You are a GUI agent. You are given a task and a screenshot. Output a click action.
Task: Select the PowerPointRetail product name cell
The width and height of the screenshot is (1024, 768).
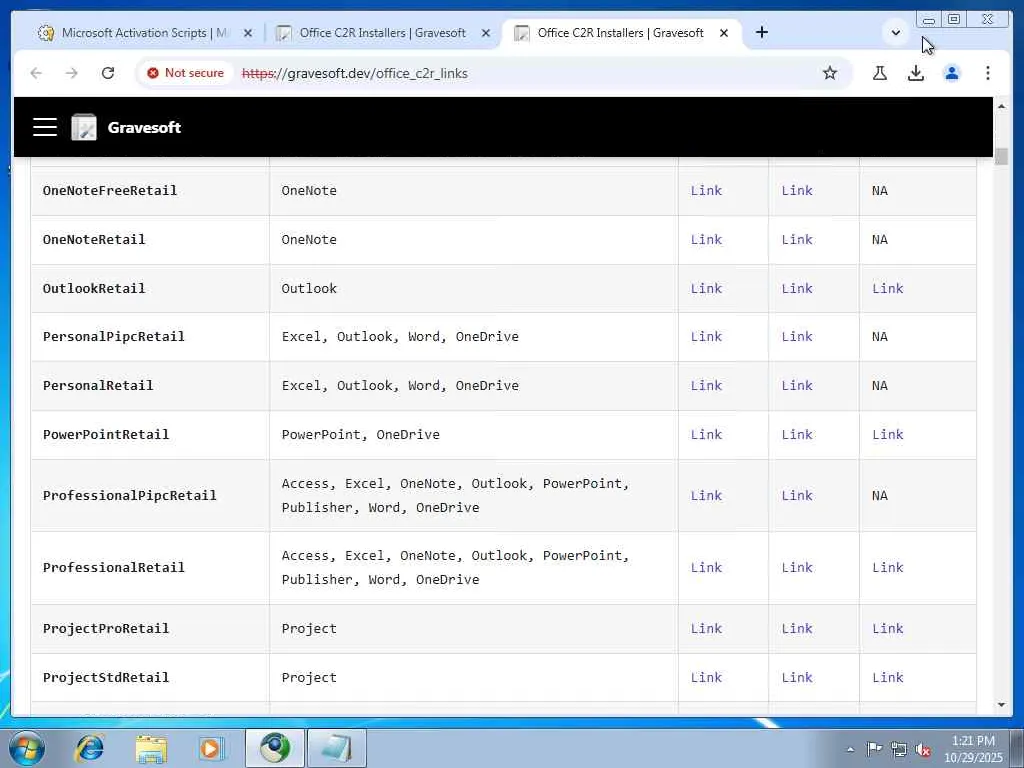coord(150,435)
